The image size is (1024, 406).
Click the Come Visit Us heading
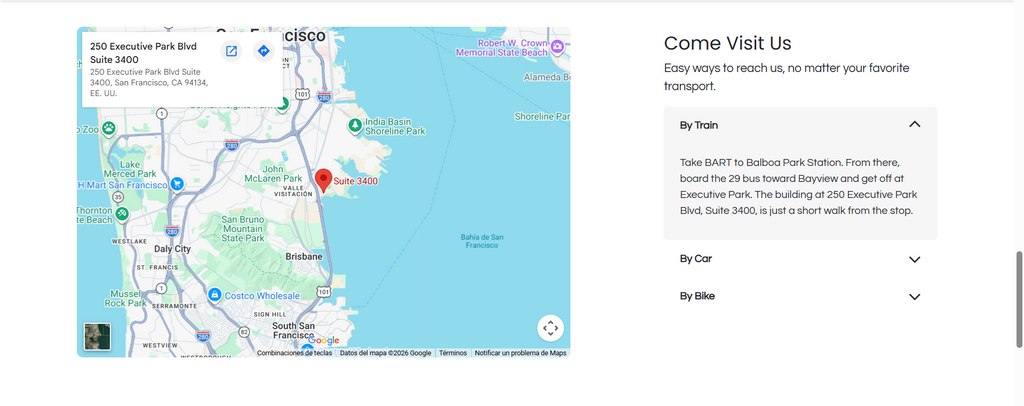click(x=728, y=43)
